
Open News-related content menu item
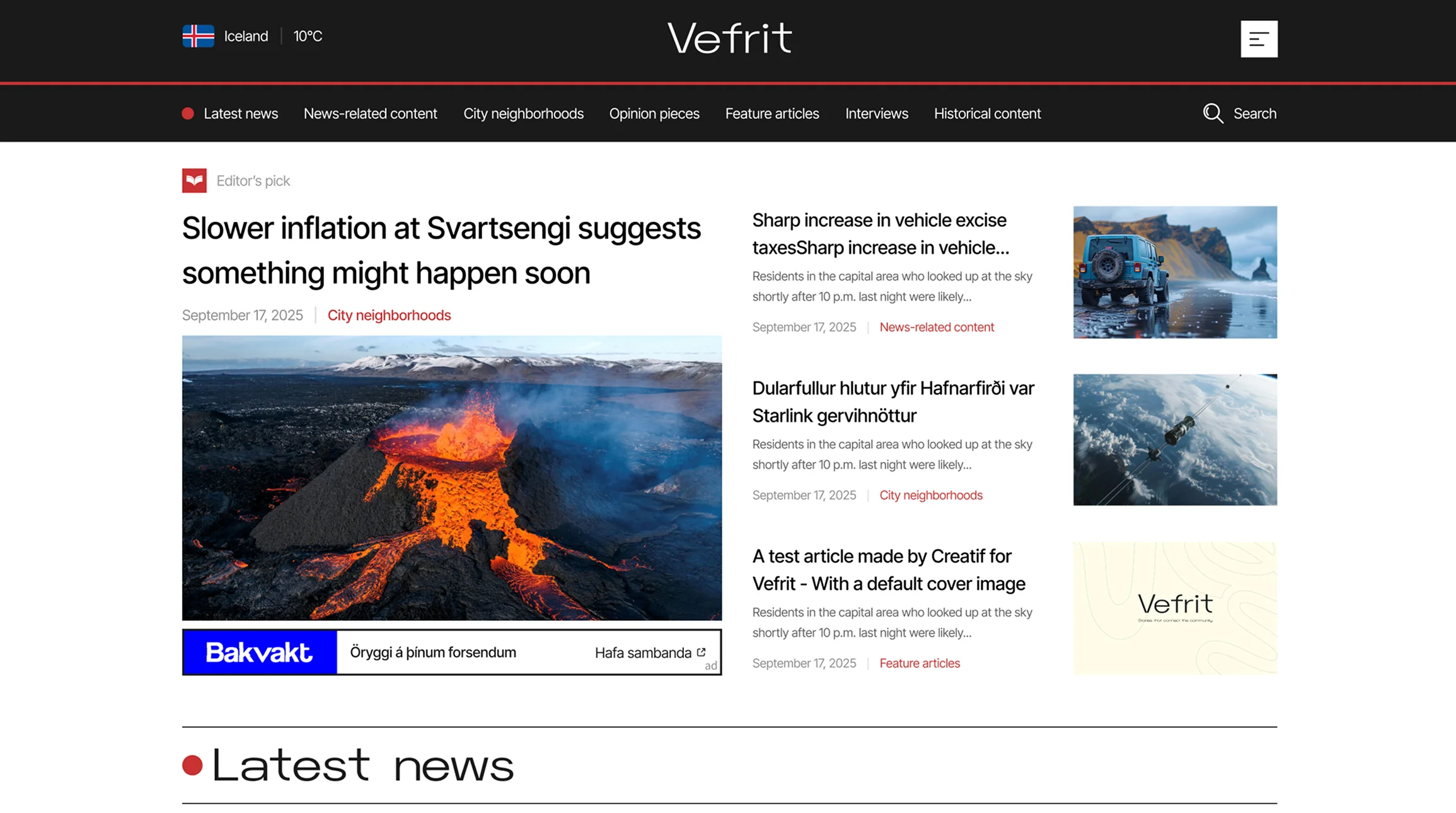click(x=370, y=113)
